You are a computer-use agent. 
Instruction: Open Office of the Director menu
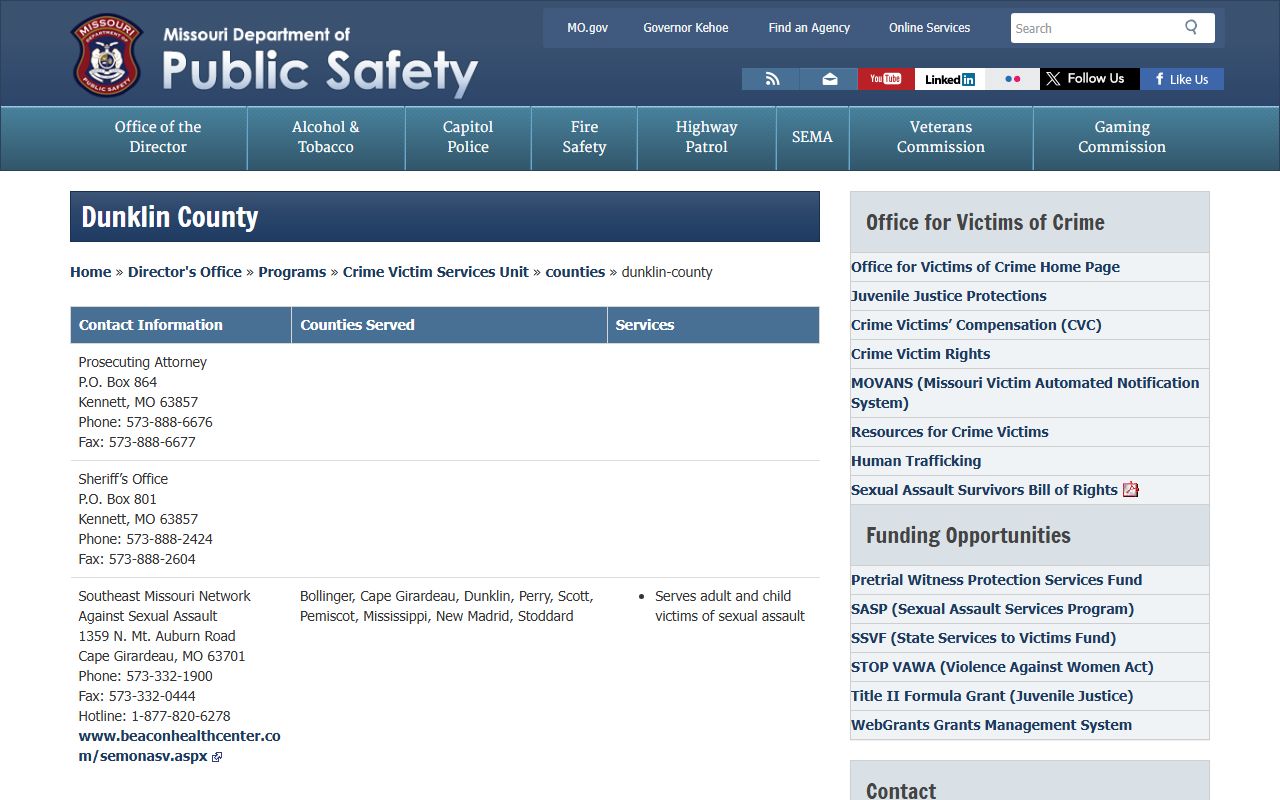click(x=158, y=137)
